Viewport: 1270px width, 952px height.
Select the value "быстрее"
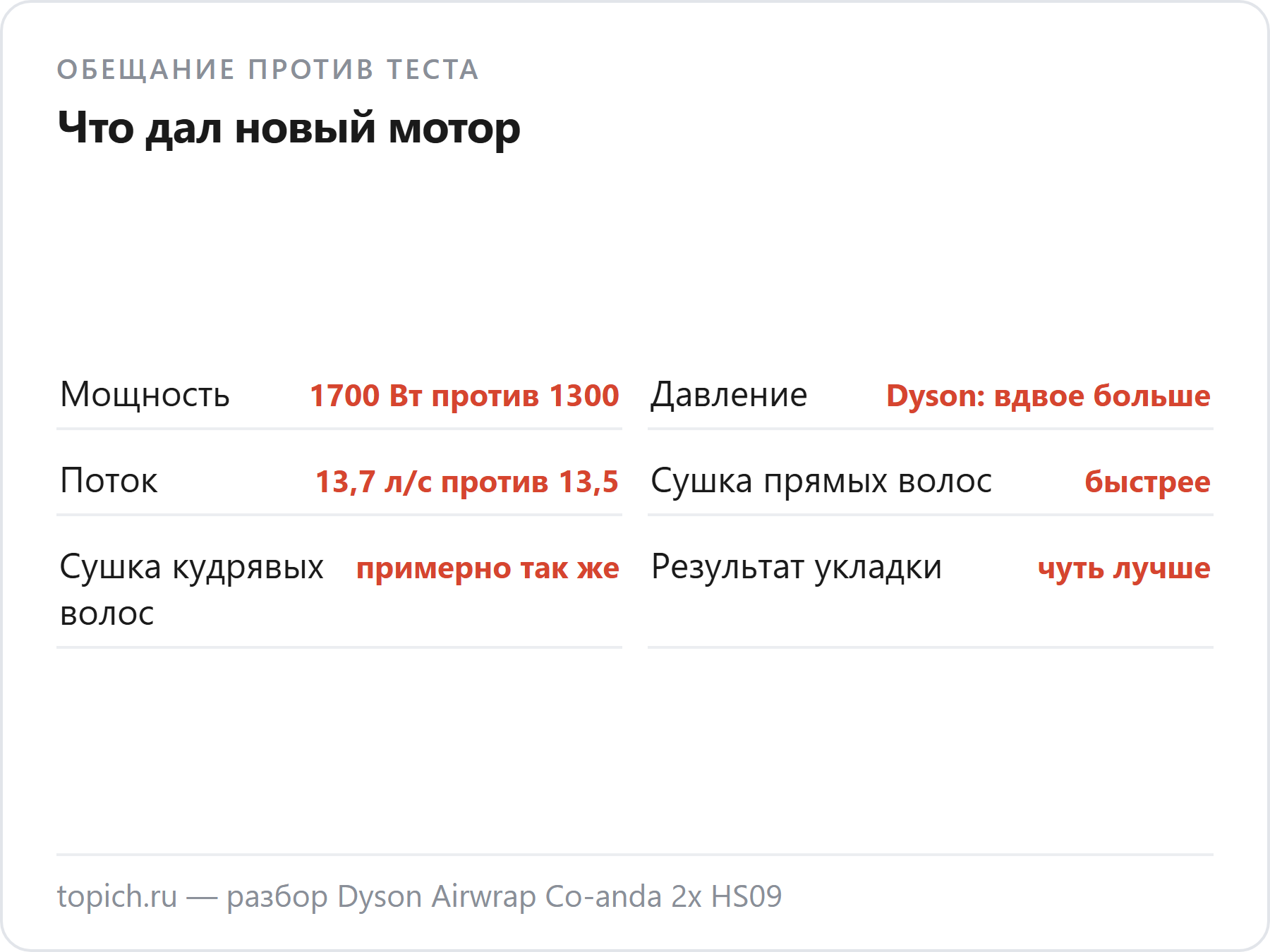[x=1147, y=482]
